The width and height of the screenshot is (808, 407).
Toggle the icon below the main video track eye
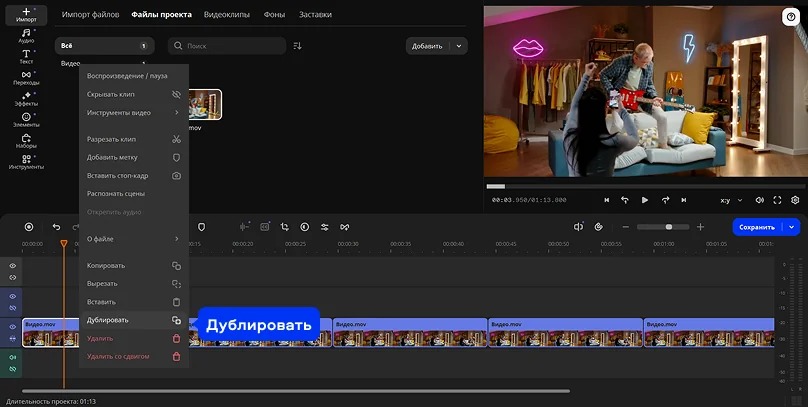12,338
